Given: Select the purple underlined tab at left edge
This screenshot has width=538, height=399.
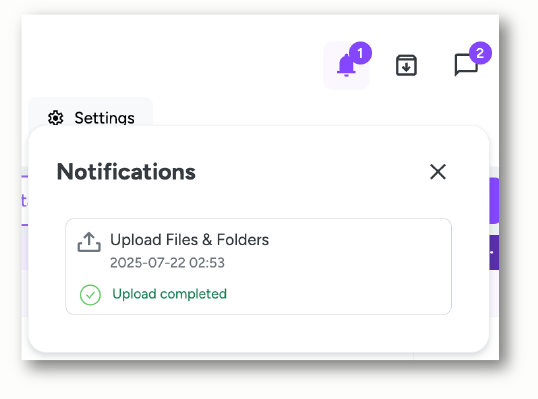Looking at the screenshot, I should [25, 201].
